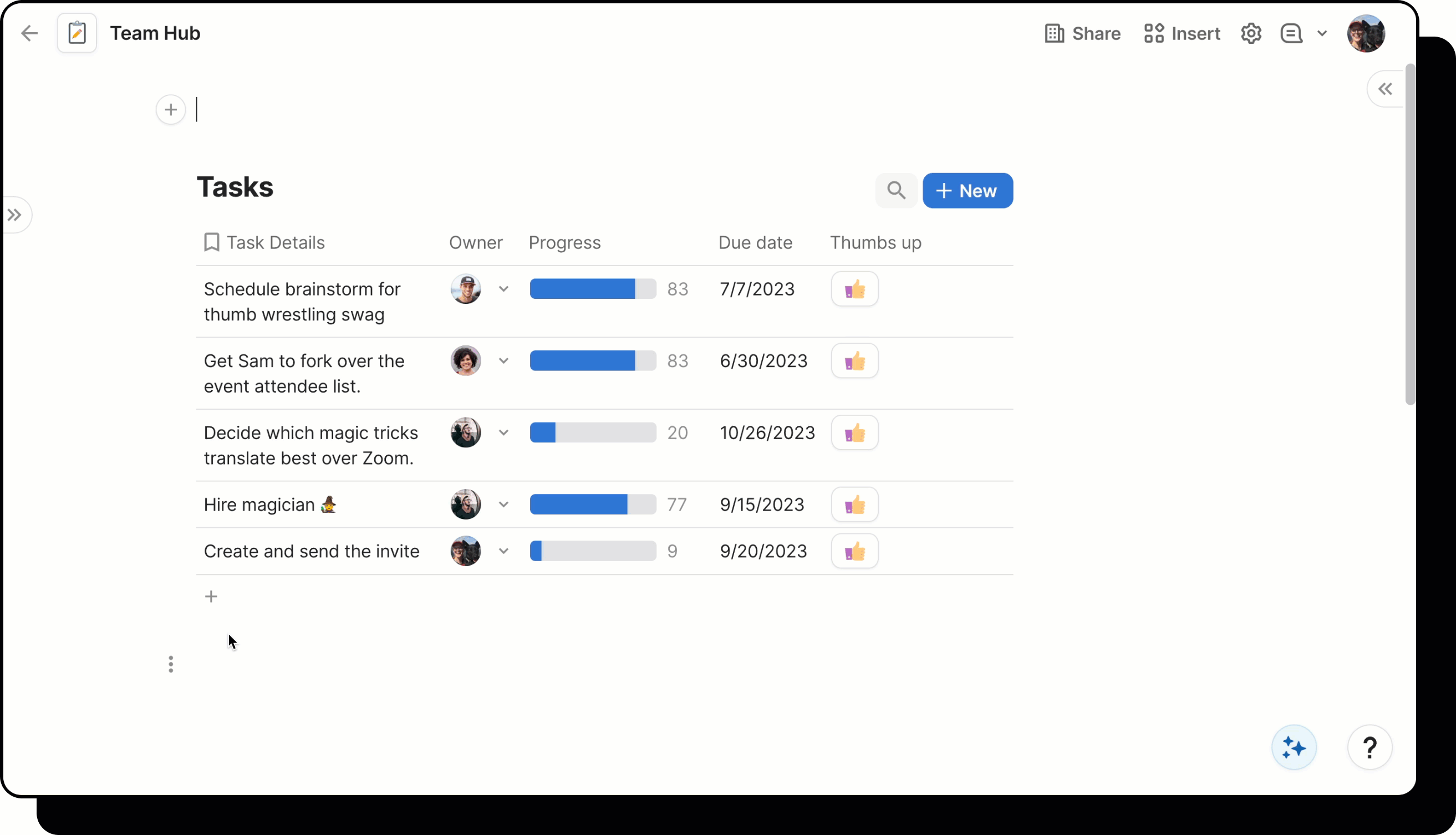
Task: Click the back arrow icon
Action: coord(29,33)
